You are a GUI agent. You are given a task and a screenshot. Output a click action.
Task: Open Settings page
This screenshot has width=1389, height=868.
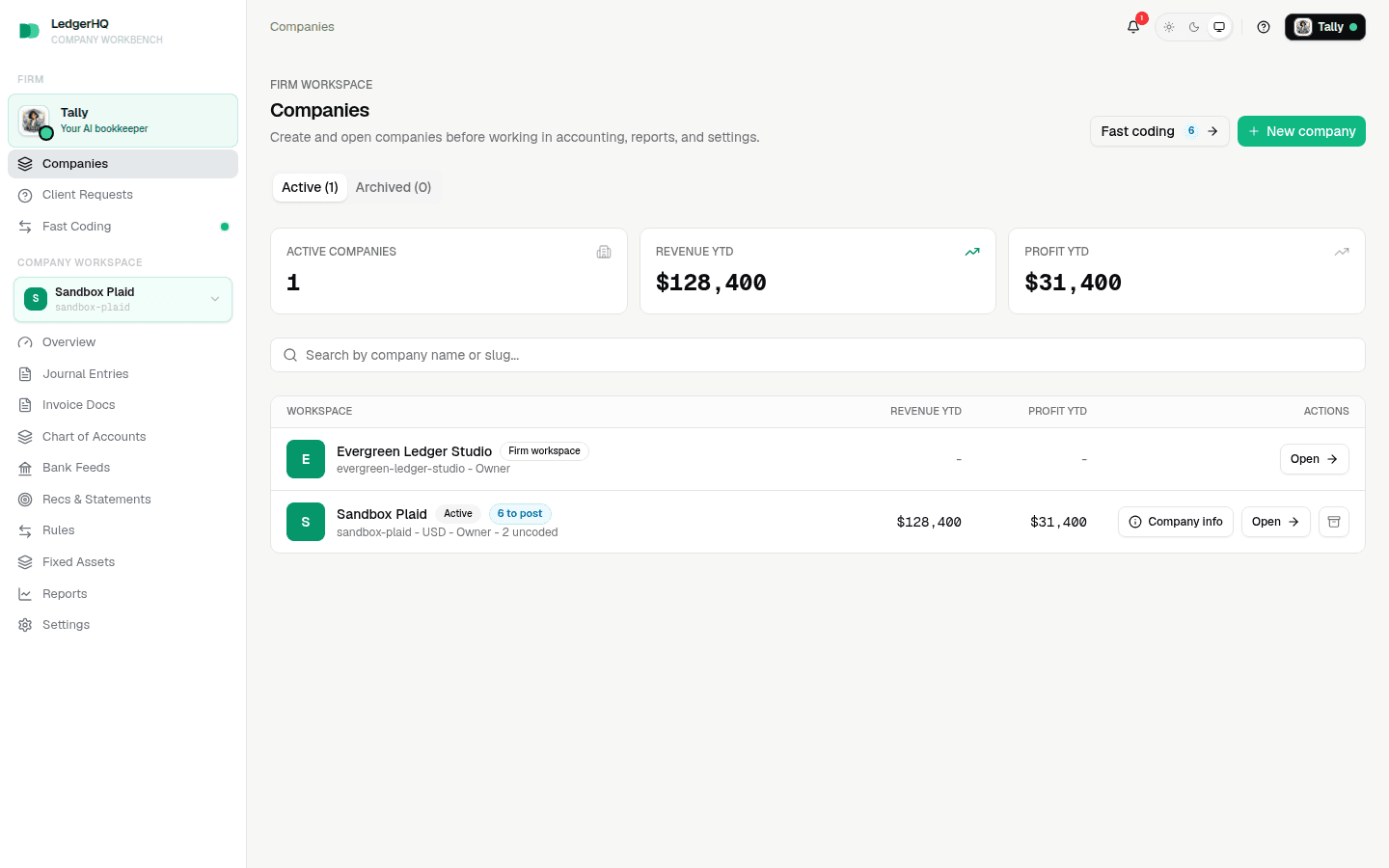click(x=123, y=625)
